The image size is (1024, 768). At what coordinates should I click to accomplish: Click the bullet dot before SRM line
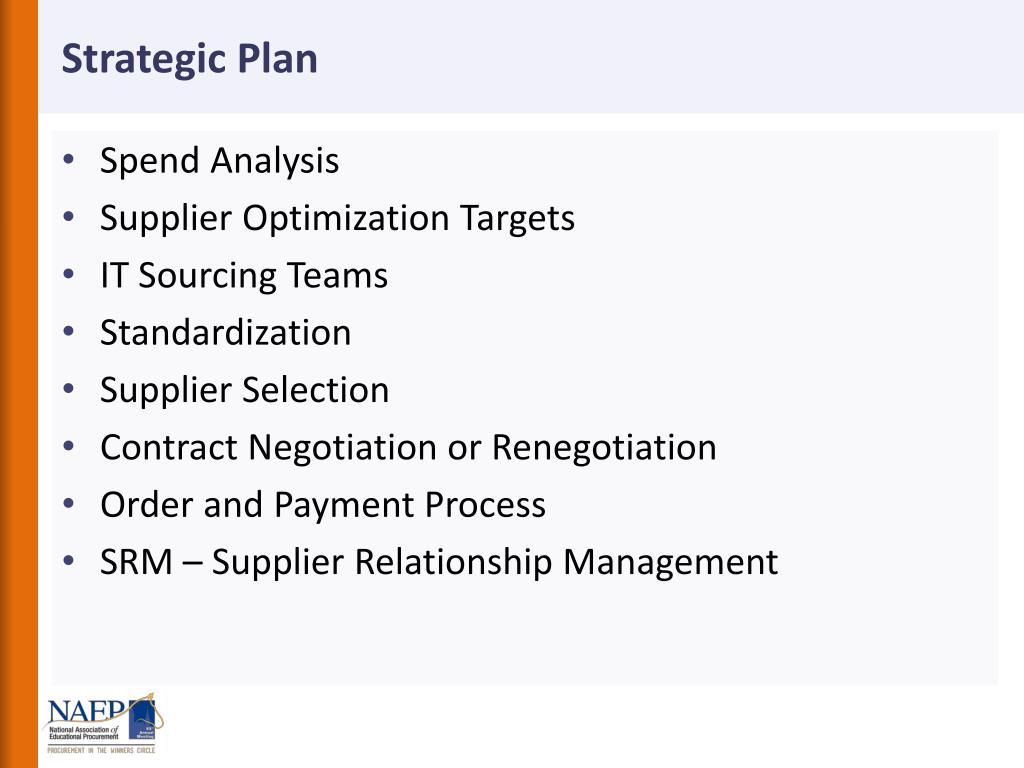[69, 560]
